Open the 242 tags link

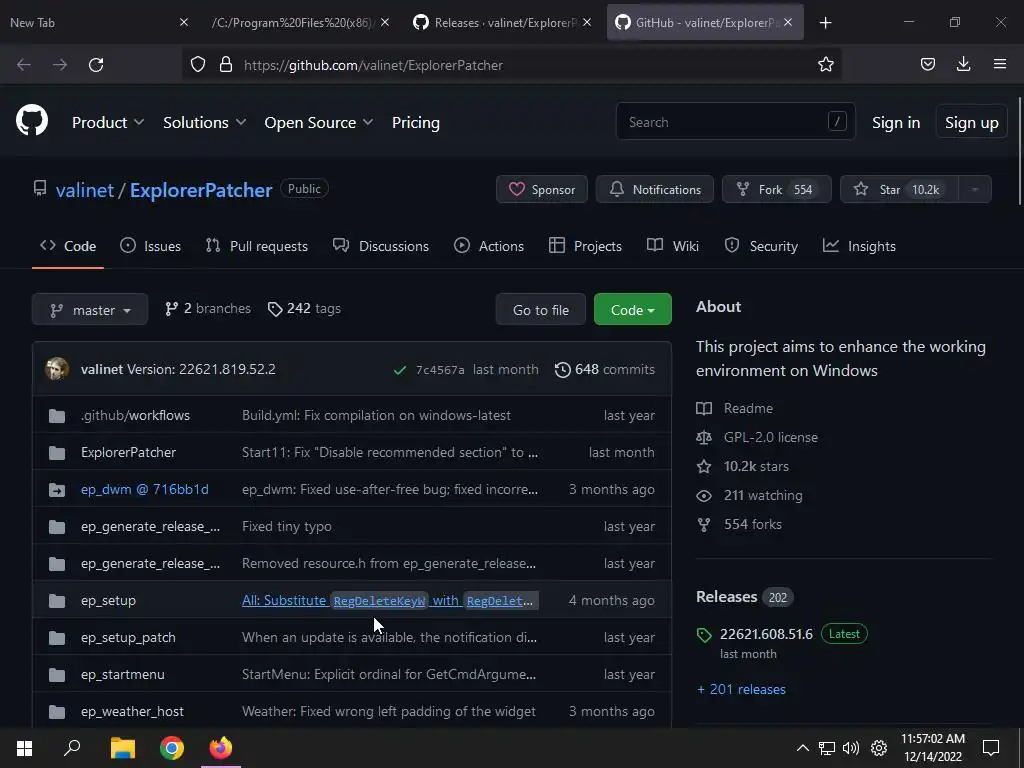point(304,308)
